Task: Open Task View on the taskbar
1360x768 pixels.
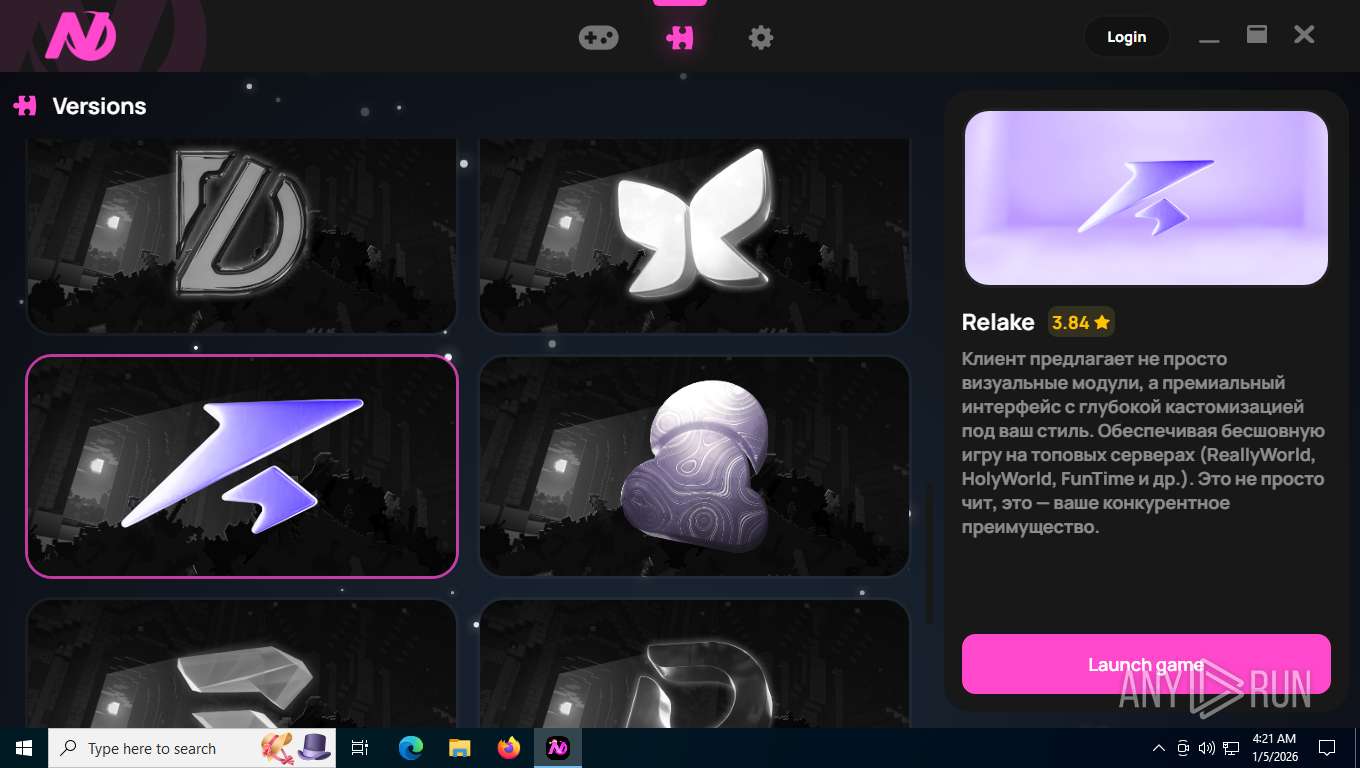Action: pos(360,748)
